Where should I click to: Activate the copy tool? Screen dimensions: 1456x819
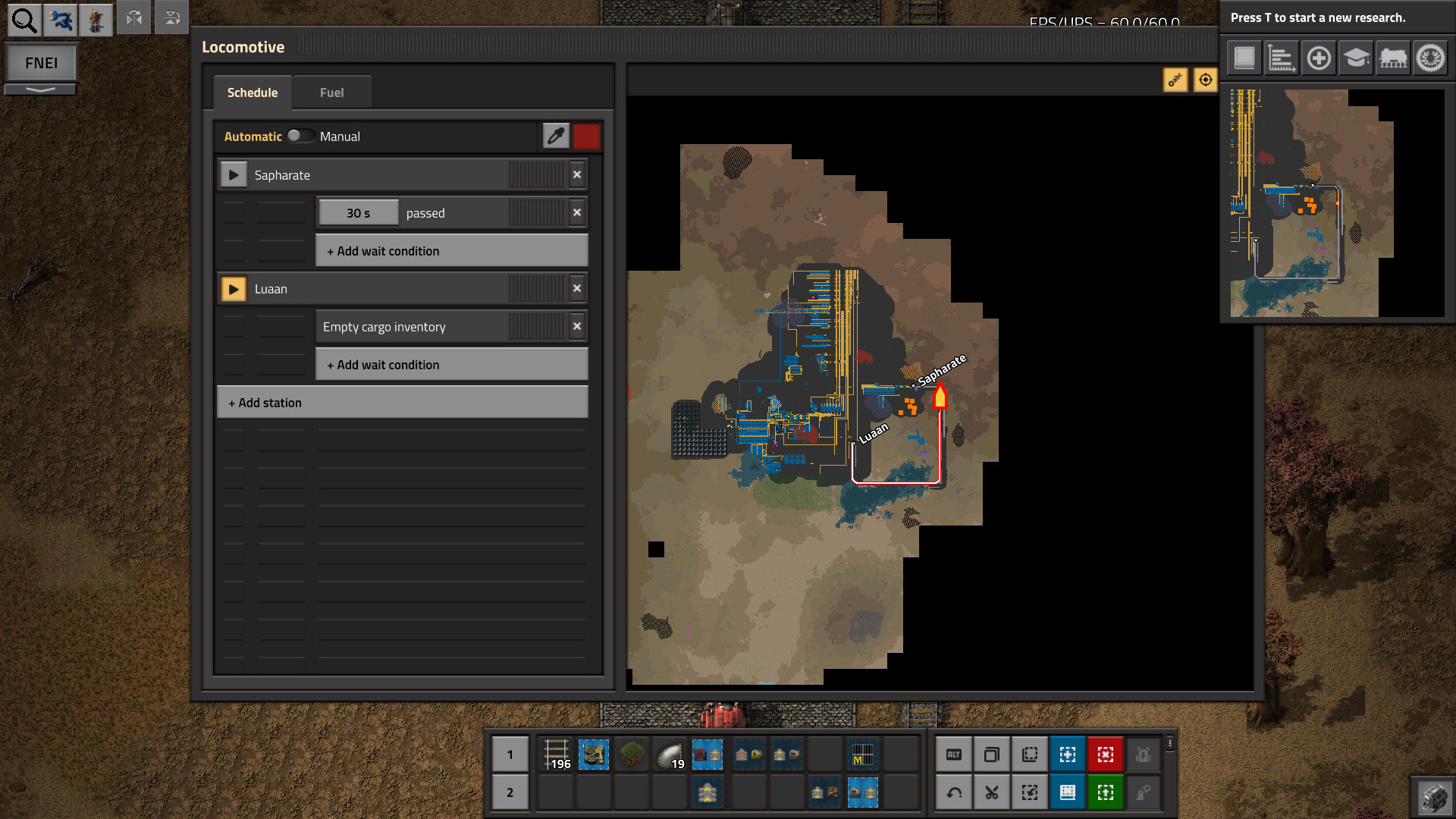coord(992,755)
